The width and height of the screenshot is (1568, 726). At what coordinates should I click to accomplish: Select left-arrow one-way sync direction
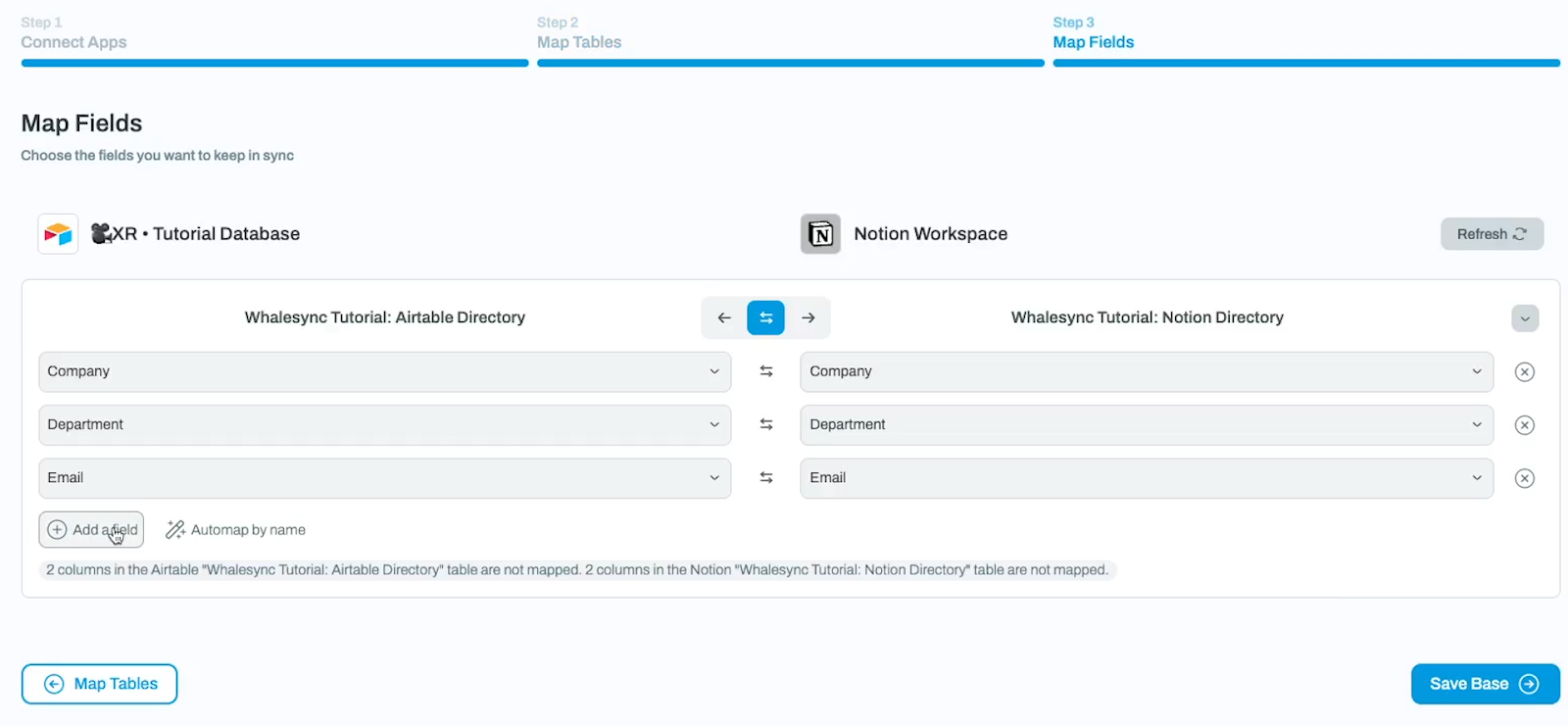(x=724, y=317)
